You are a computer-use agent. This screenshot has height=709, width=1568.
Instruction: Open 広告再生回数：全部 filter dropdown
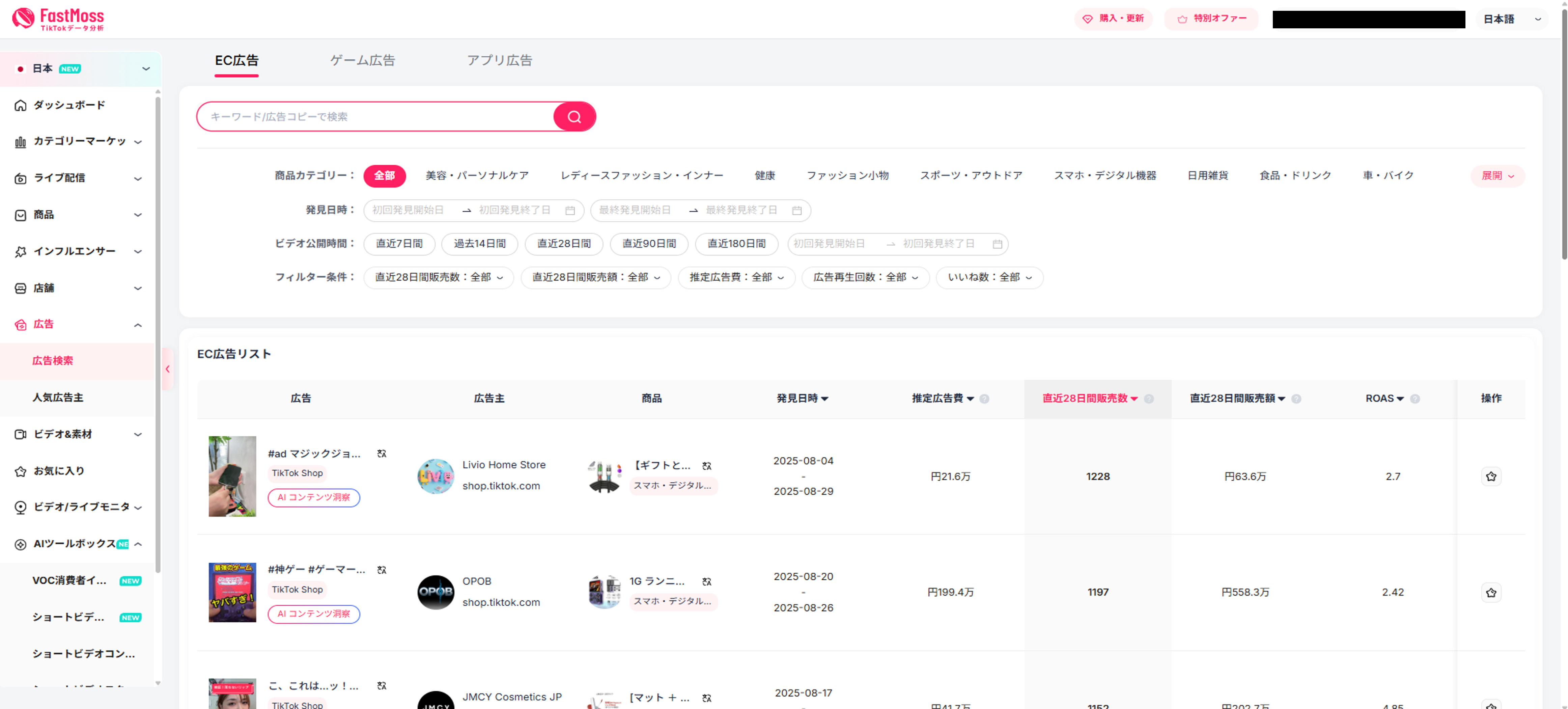(x=866, y=278)
